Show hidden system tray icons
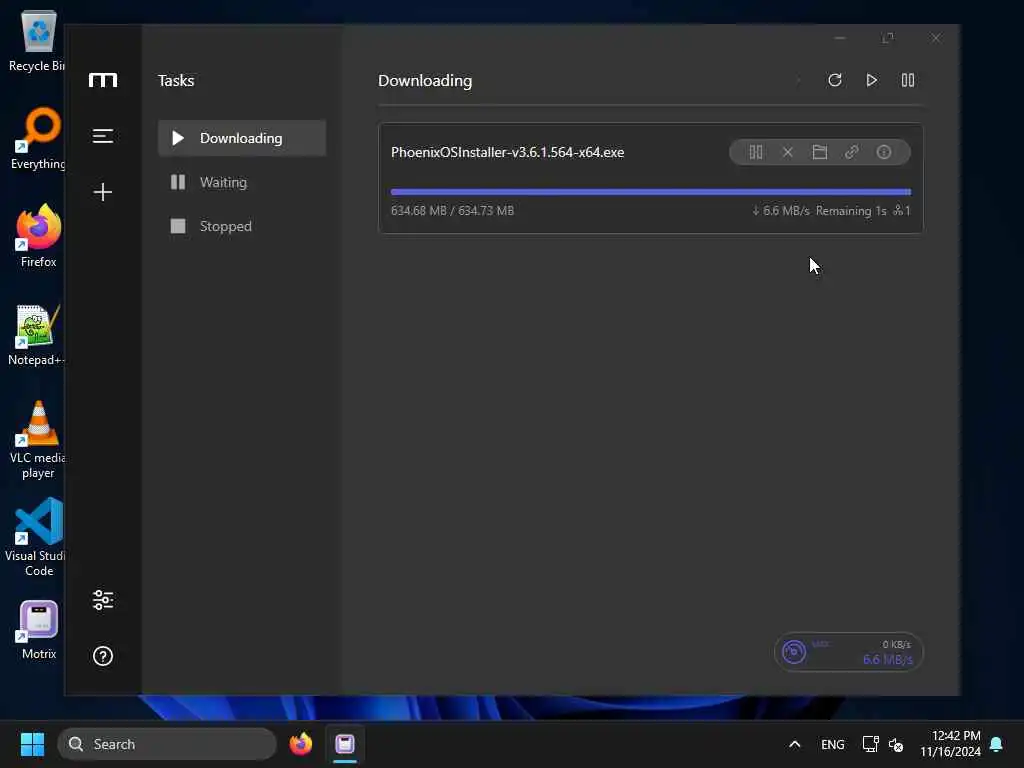The width and height of the screenshot is (1024, 768). pyautogui.click(x=795, y=744)
